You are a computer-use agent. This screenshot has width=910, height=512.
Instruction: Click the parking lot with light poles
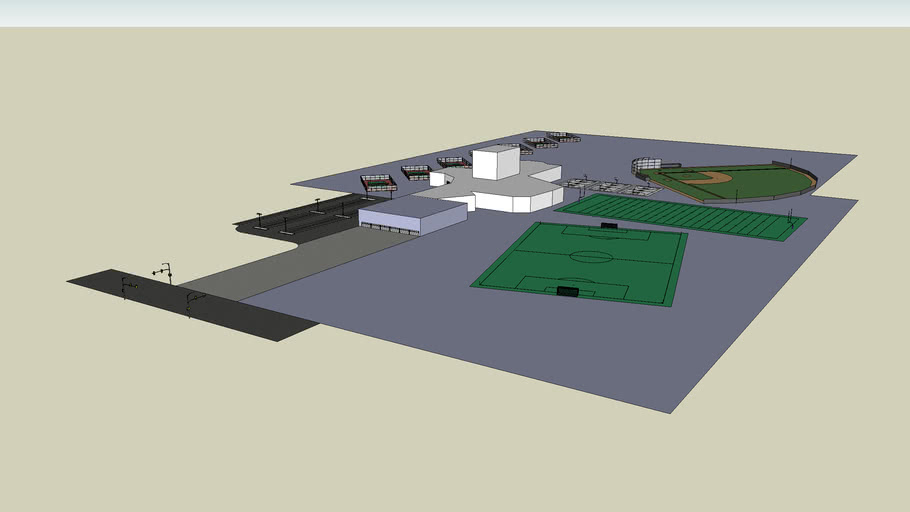click(300, 217)
